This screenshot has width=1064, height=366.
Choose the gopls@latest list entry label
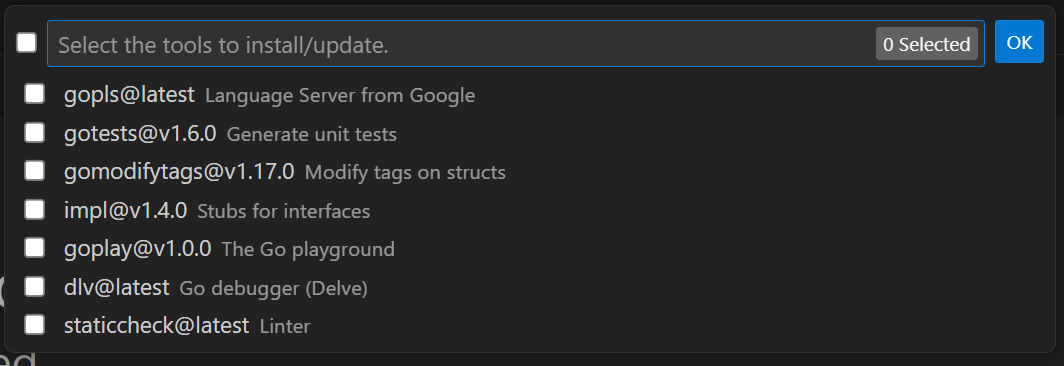click(x=130, y=95)
